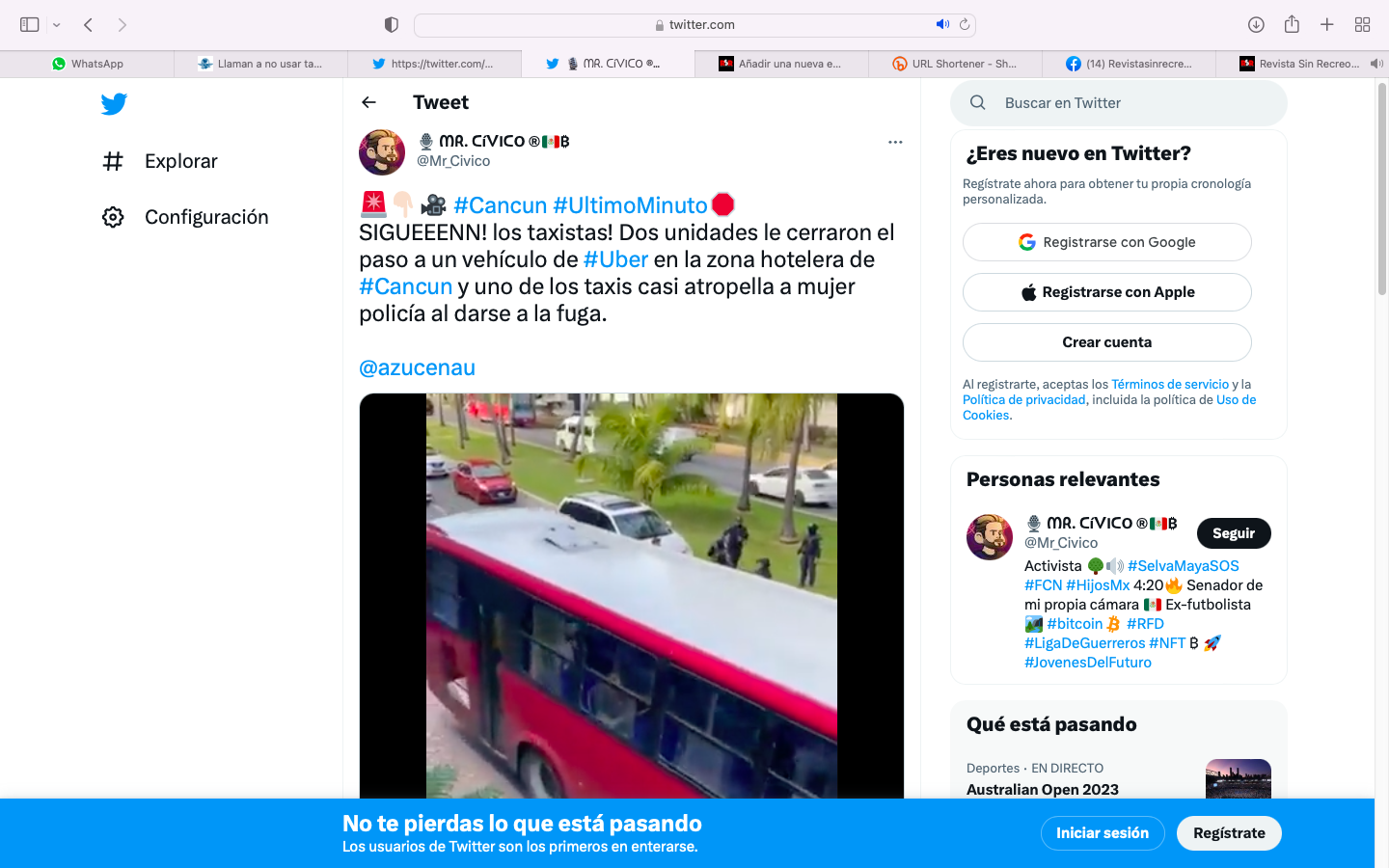Click Registrarse con Google button
Image resolution: width=1389 pixels, height=868 pixels.
pyautogui.click(x=1107, y=242)
